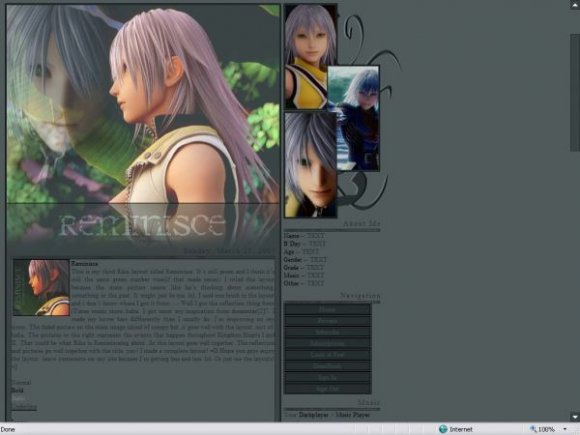This screenshot has width=580, height=435.
Task: Click the 'Name -- TEXT' line
Action: tap(304, 236)
